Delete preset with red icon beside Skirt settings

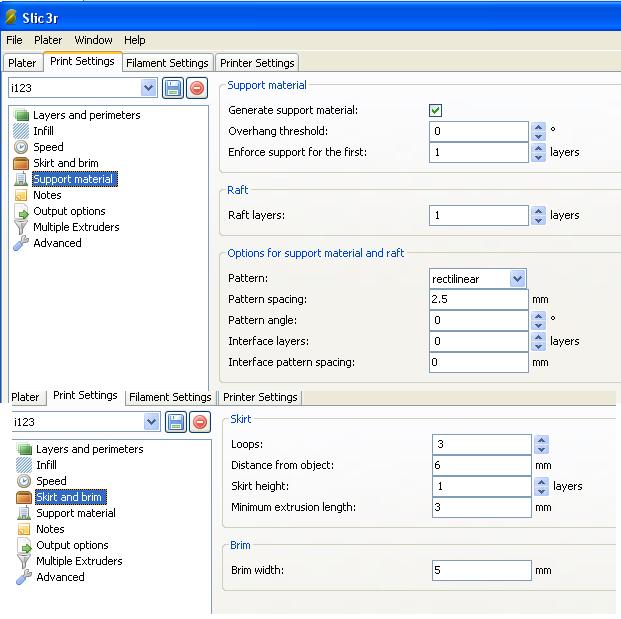[199, 422]
